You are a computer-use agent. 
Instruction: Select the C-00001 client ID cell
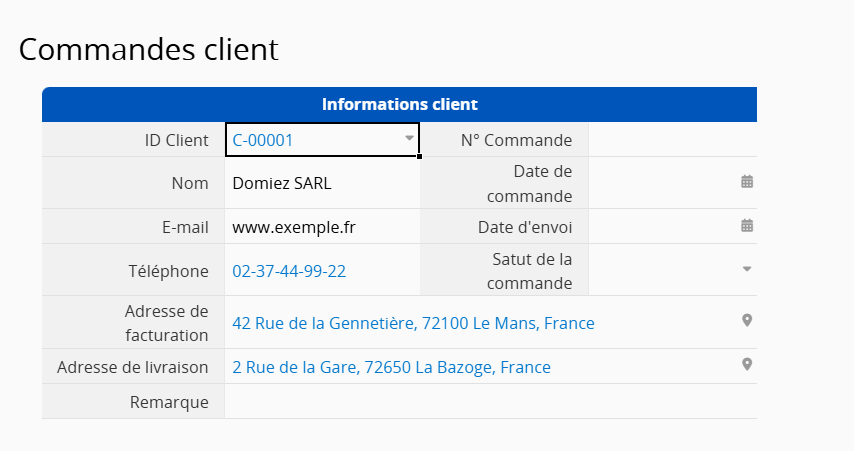point(300,140)
